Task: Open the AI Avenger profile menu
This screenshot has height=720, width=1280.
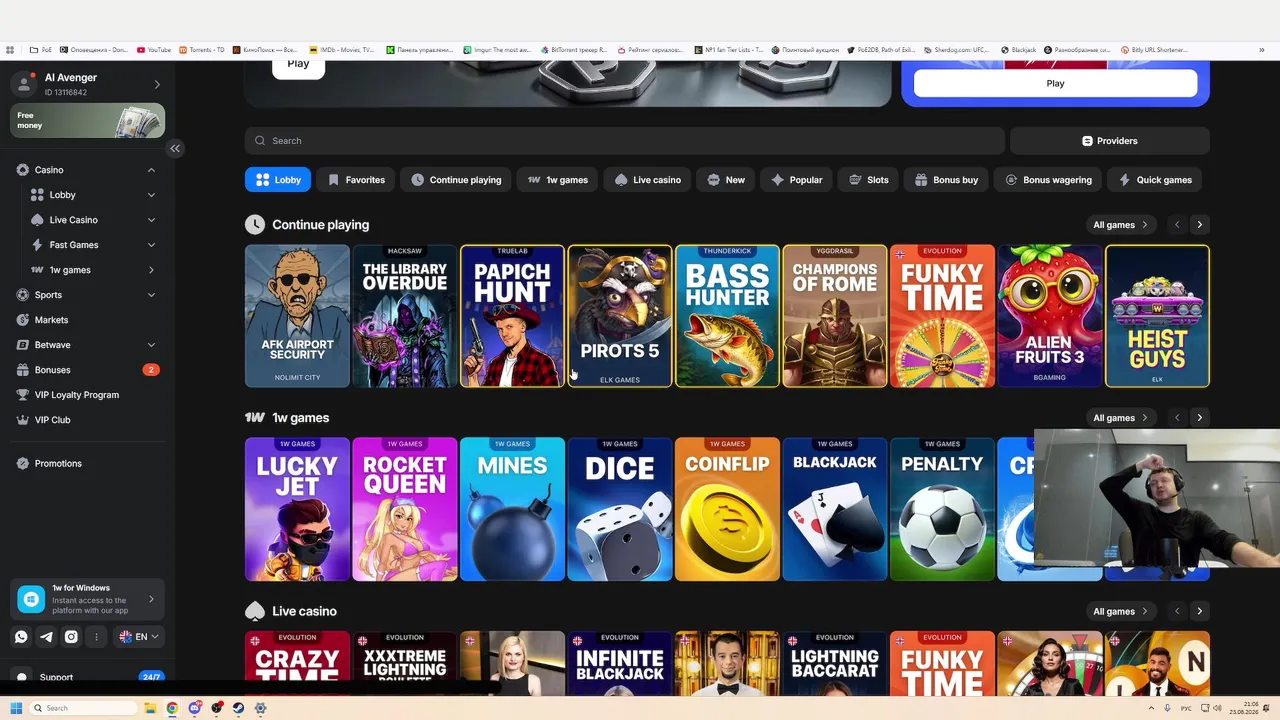Action: (87, 85)
